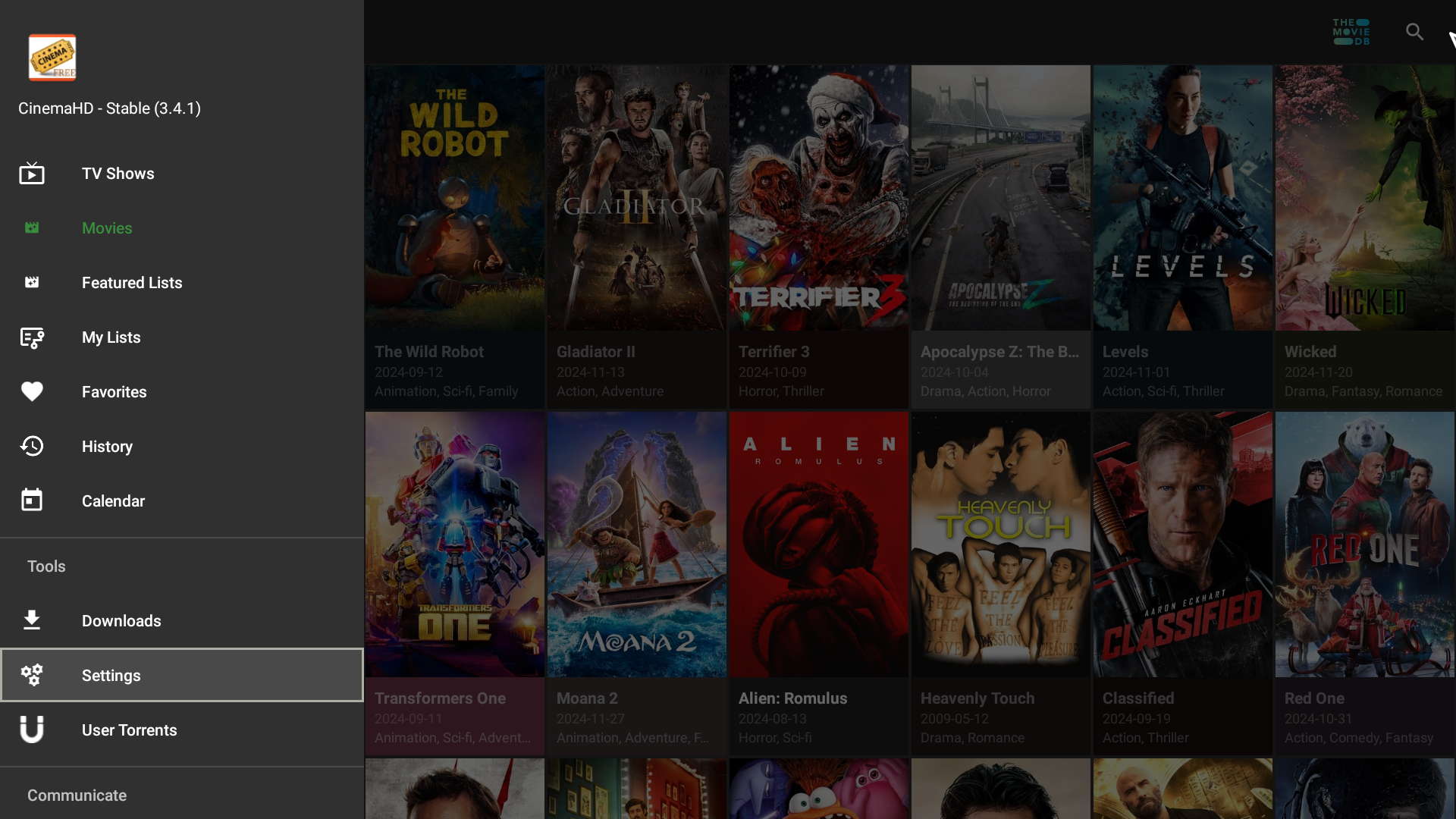
Task: Click the Tools section header
Action: click(x=46, y=566)
